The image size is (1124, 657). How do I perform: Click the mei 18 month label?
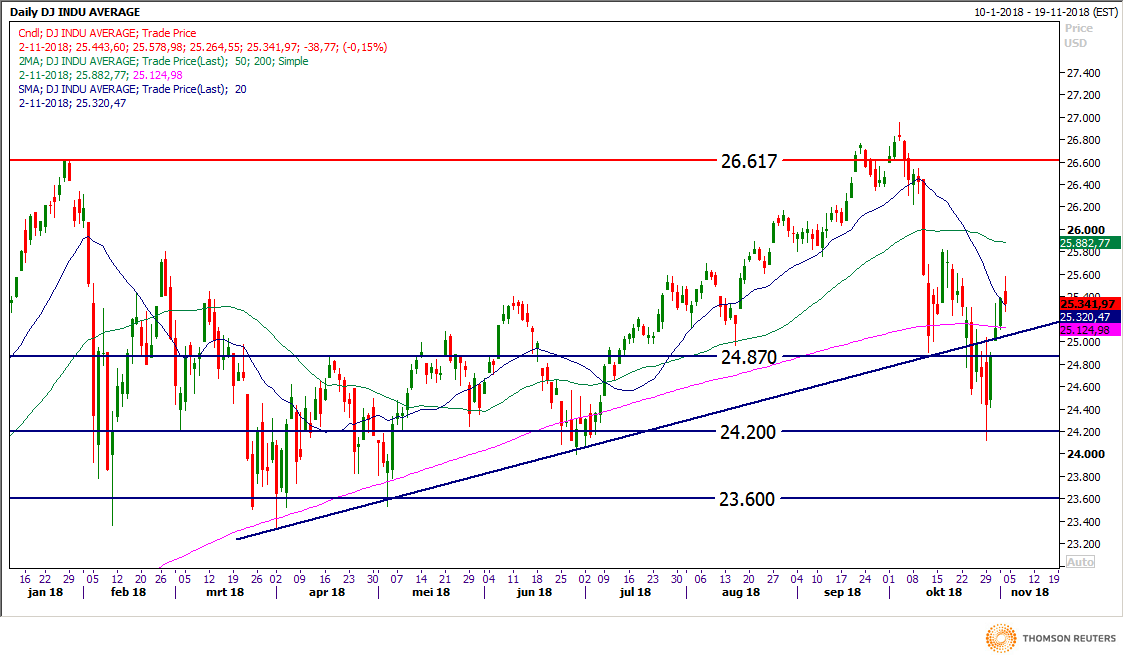(x=431, y=593)
